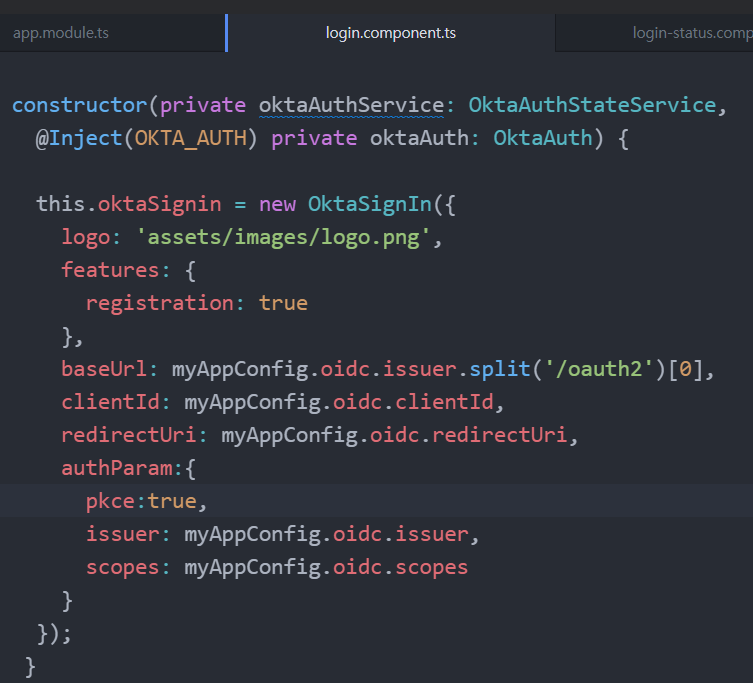Click the @Inject decorator
The width and height of the screenshot is (753, 683).
click(79, 138)
